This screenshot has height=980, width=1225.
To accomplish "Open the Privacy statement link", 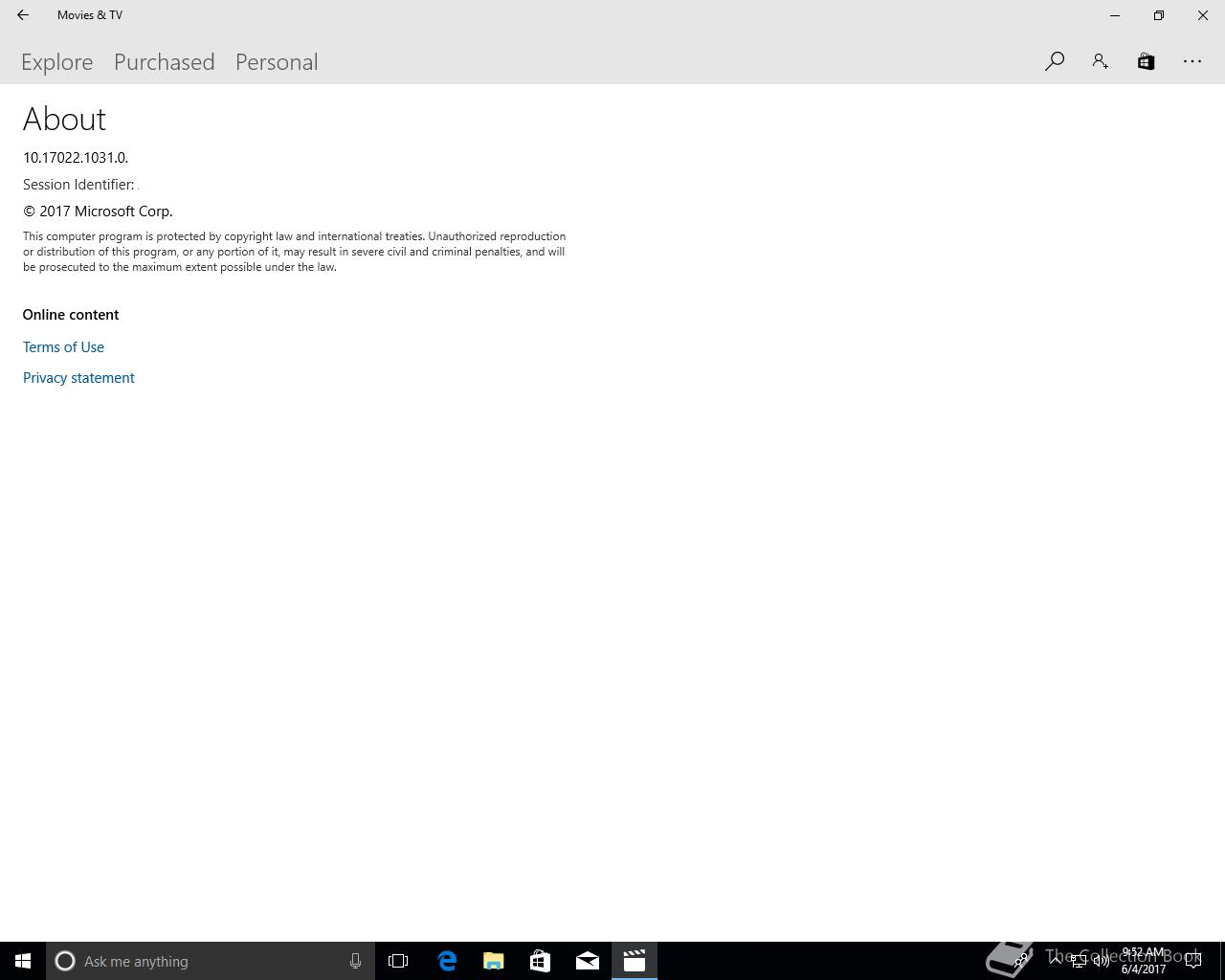I will pyautogui.click(x=78, y=378).
